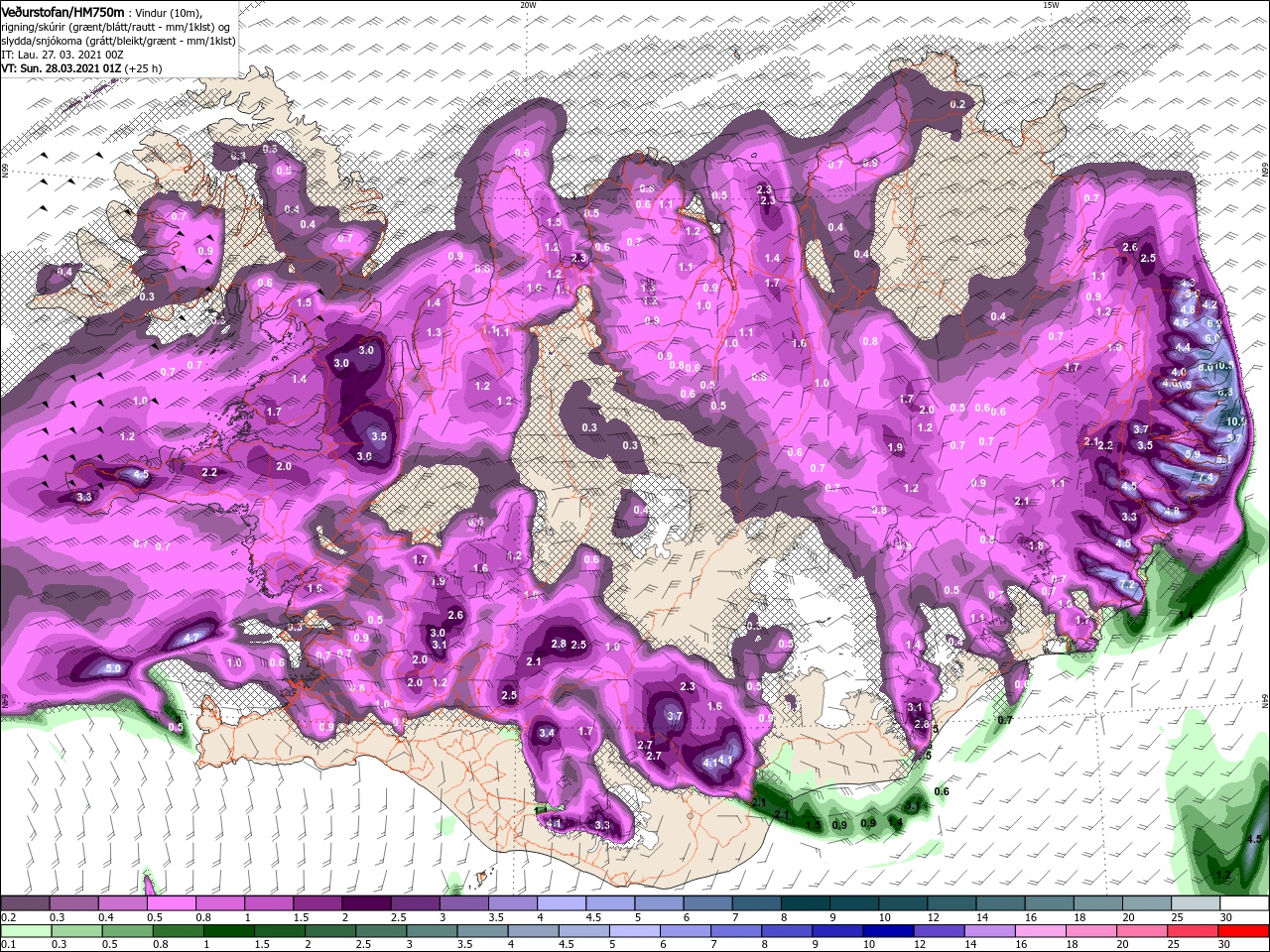Click the 20 rose-pink swatch in lower legend row
This screenshot has width=1270, height=952.
pos(1143,931)
